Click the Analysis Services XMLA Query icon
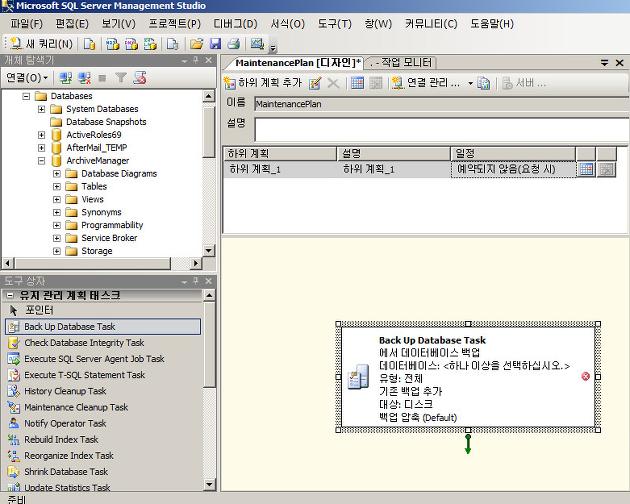630x504 pixels. pos(150,43)
